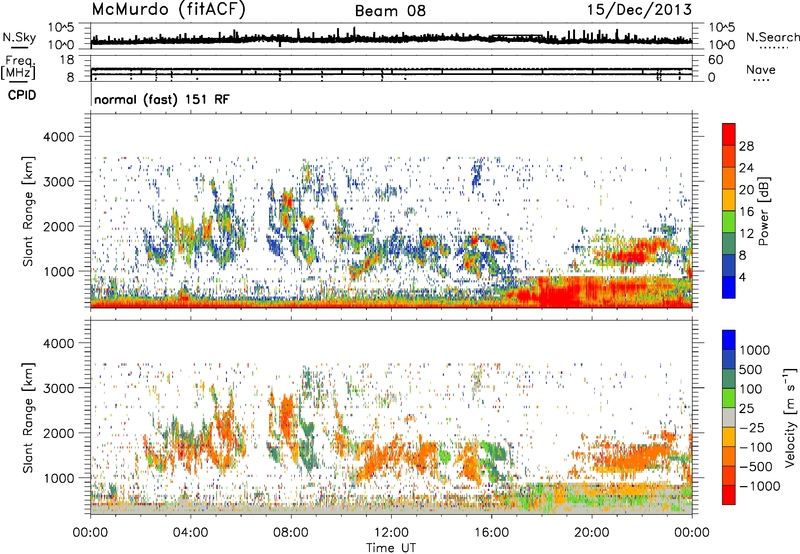Click the '16' power colorbar tick
The height and width of the screenshot is (554, 800).
point(746,212)
